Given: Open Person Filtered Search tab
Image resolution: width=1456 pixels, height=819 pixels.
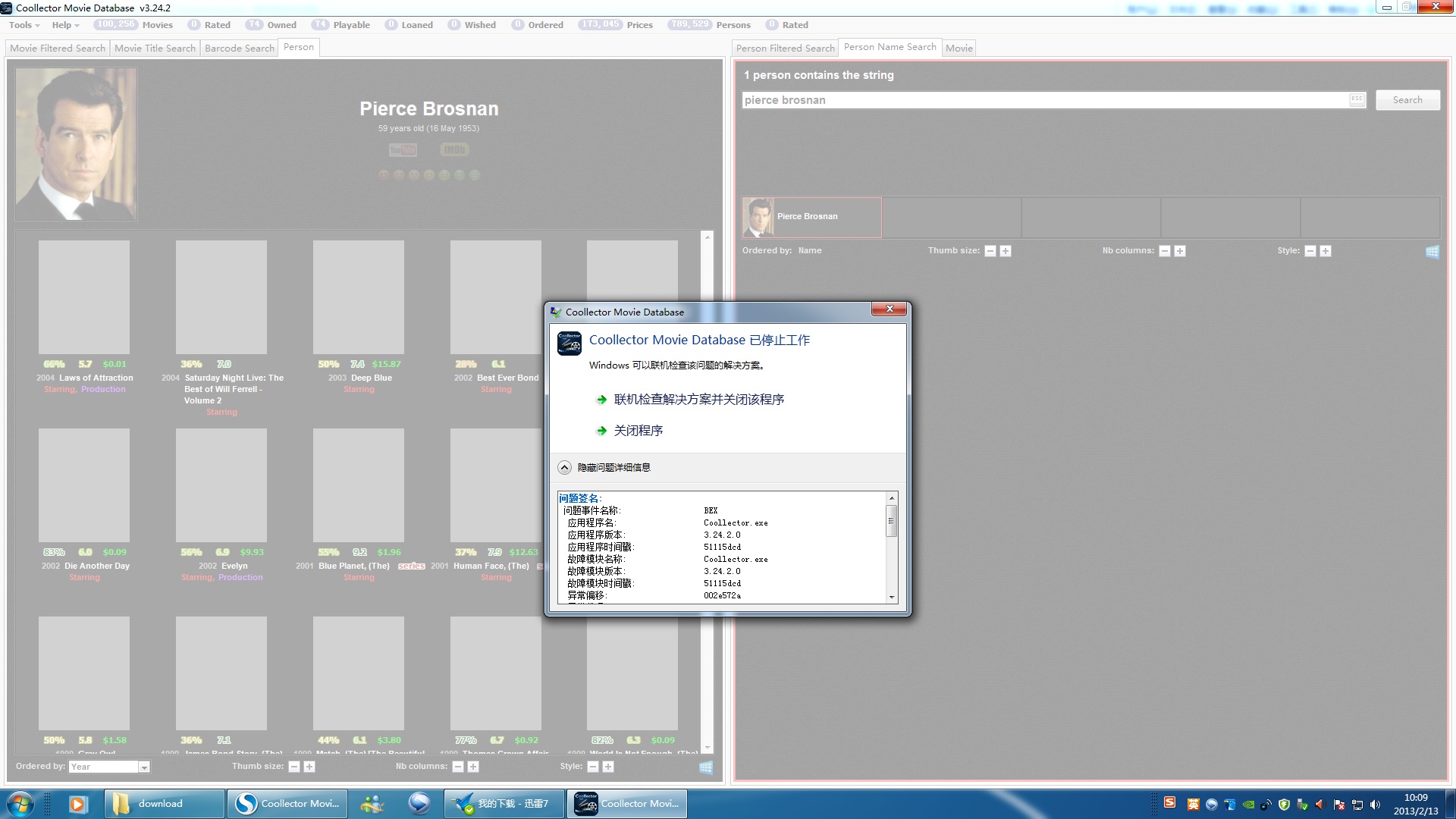Looking at the screenshot, I should click(x=785, y=48).
